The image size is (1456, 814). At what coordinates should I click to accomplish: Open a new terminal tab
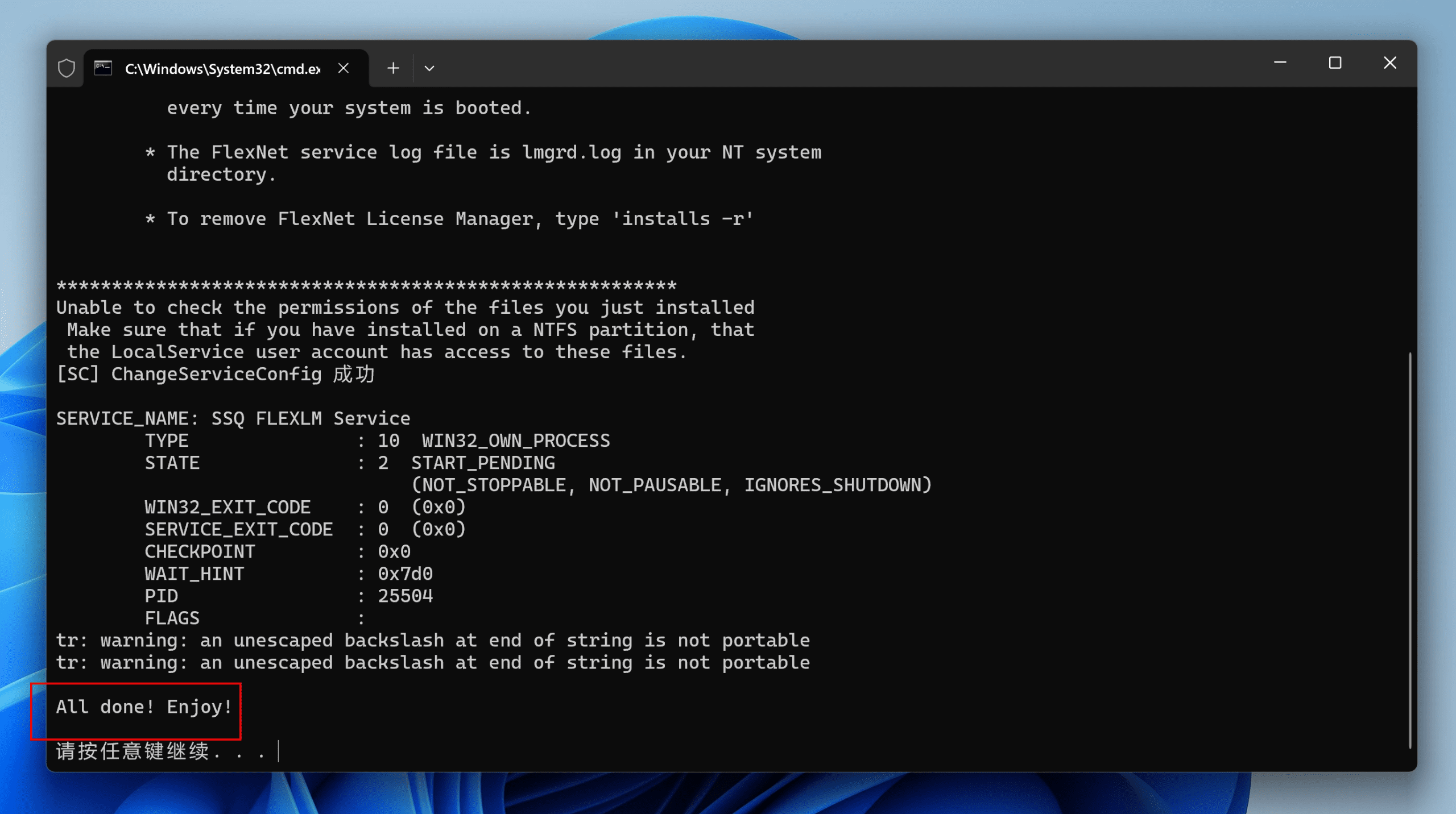tap(393, 68)
